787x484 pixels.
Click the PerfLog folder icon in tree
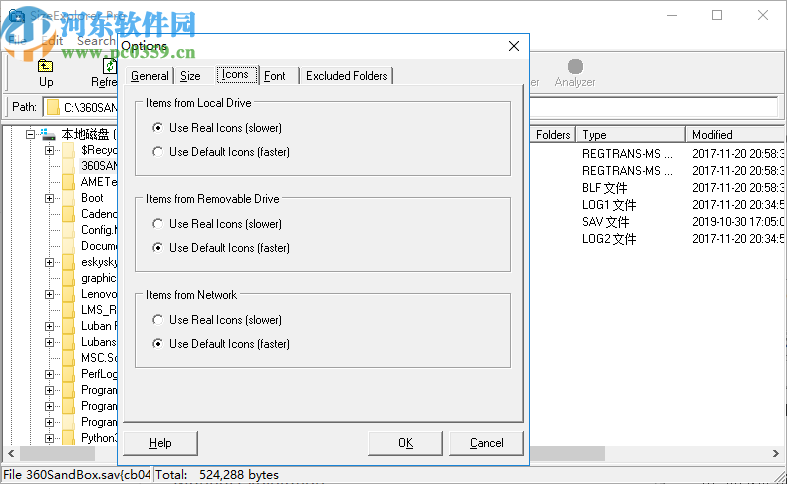coord(69,374)
